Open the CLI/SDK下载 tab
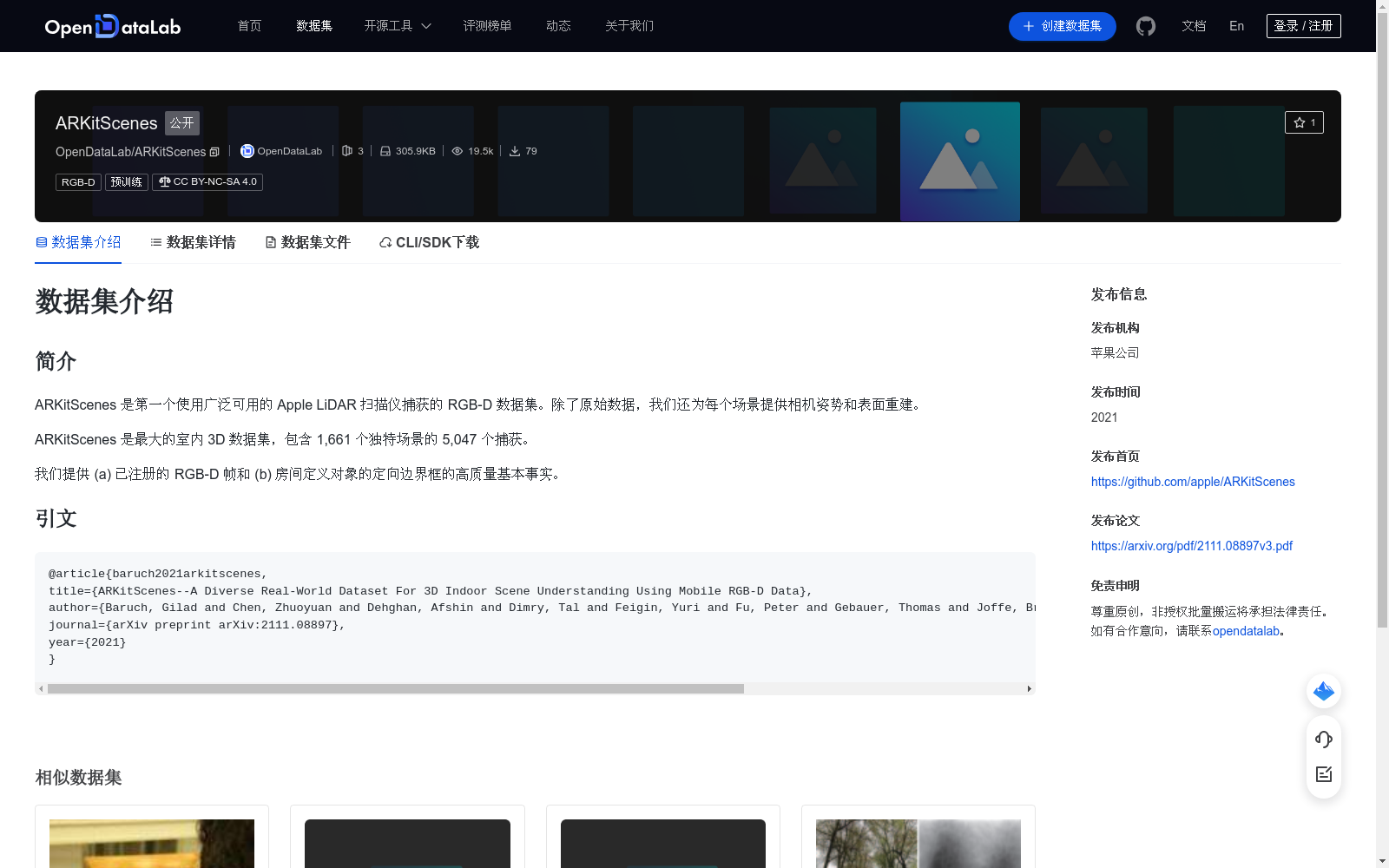Viewport: 1389px width, 868px height. point(429,242)
